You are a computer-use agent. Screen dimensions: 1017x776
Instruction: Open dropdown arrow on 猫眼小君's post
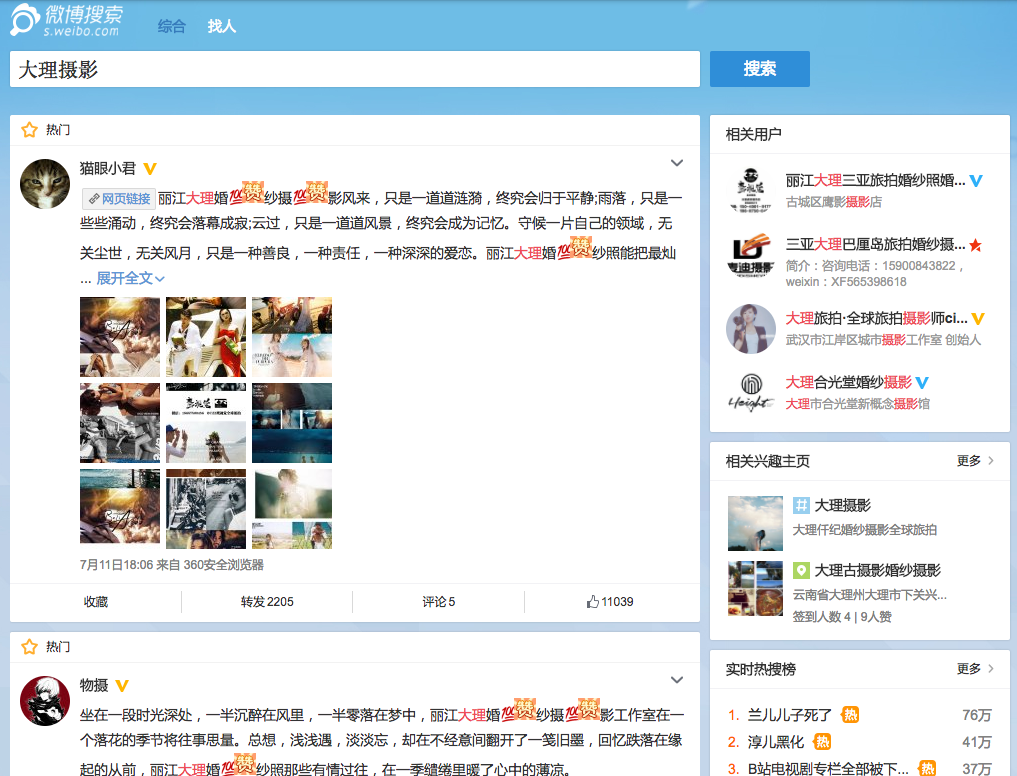point(676,163)
